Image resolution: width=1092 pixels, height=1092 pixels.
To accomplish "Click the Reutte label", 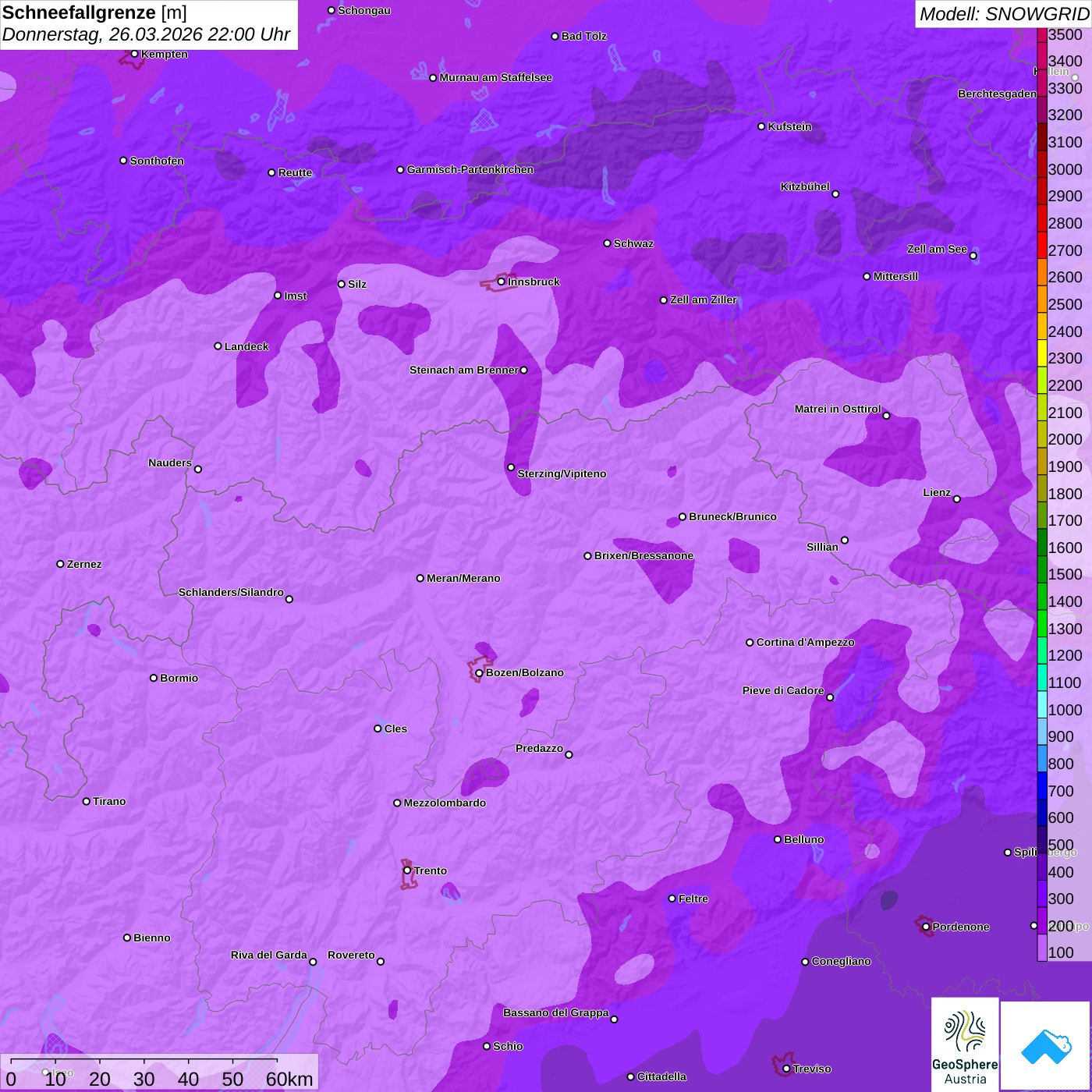I will pyautogui.click(x=295, y=172).
